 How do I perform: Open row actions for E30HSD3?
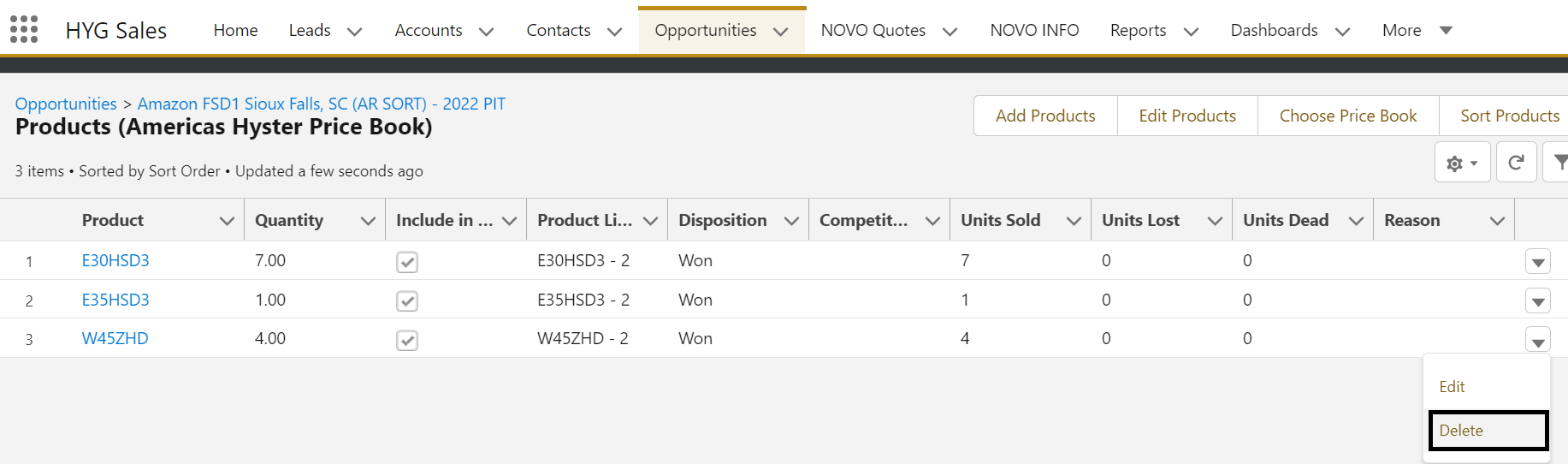tap(1537, 262)
